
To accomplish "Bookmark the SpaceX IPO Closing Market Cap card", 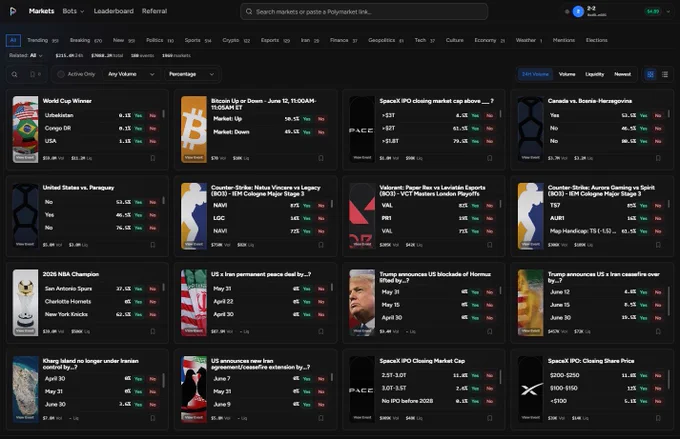I will point(490,418).
